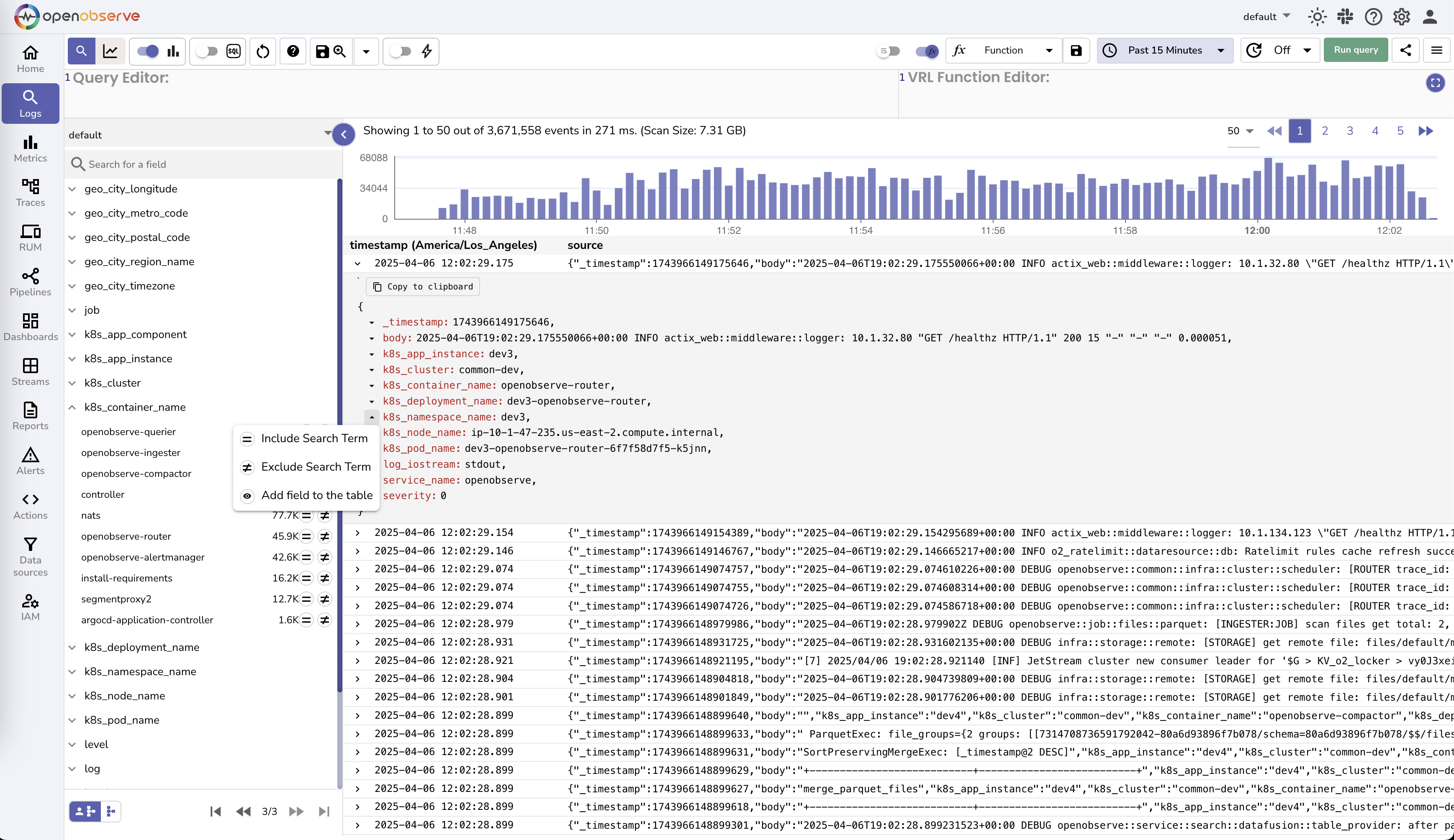Click the visualize chart icon
Viewport: 1454px width, 840px height.
tap(110, 51)
